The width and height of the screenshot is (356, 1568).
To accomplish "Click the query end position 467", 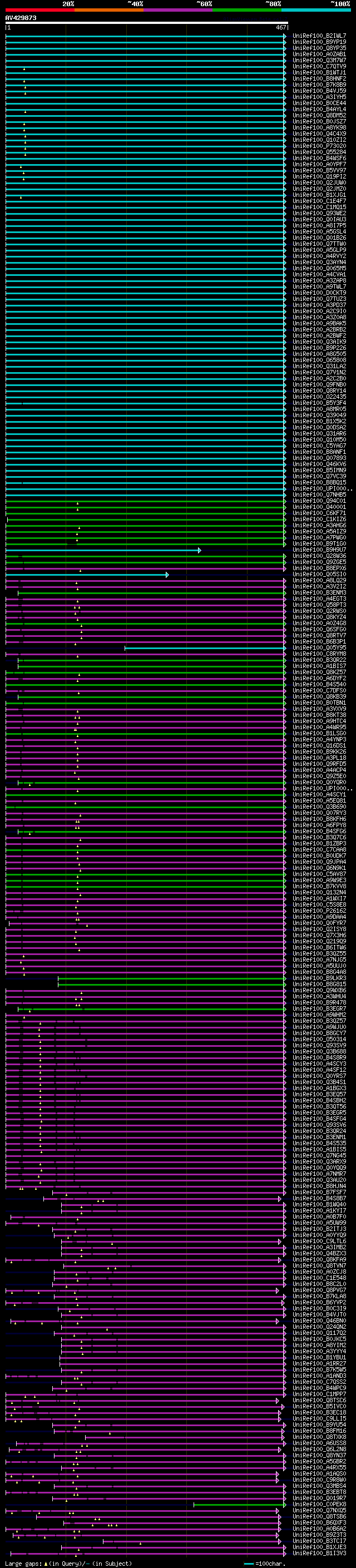I will (280, 27).
